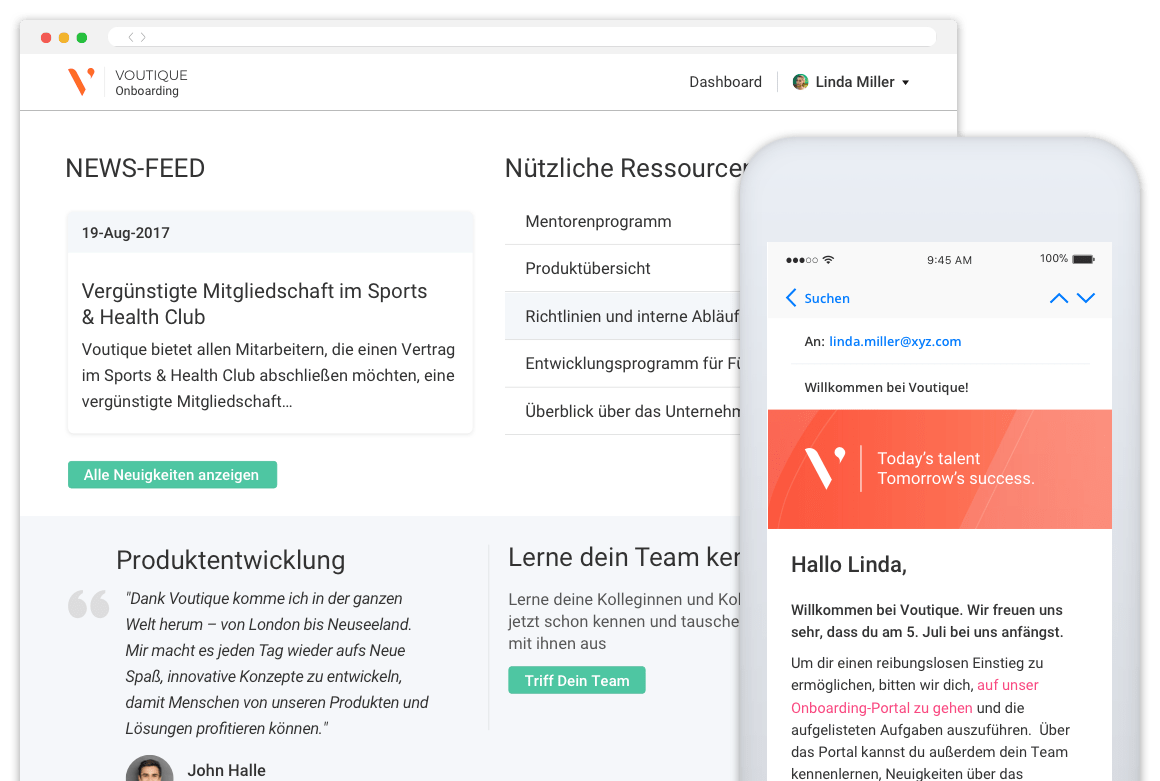1160x781 pixels.
Task: Tap the phone signal strength dots
Action: pyautogui.click(x=802, y=260)
